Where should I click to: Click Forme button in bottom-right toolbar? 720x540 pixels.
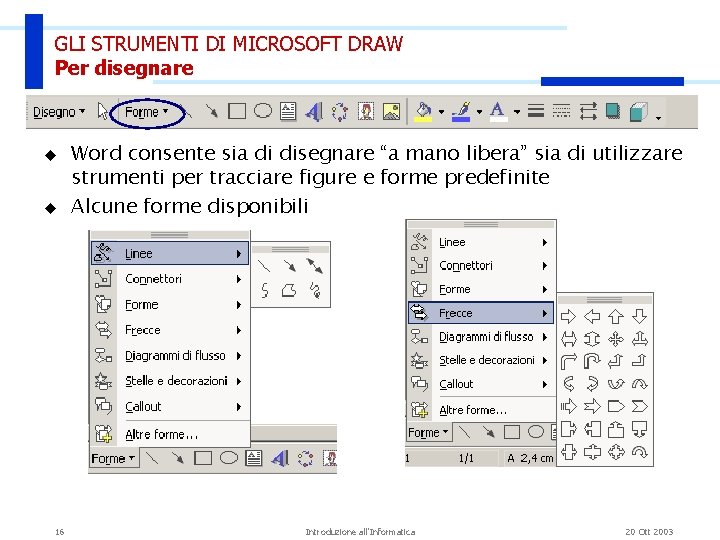click(x=428, y=433)
